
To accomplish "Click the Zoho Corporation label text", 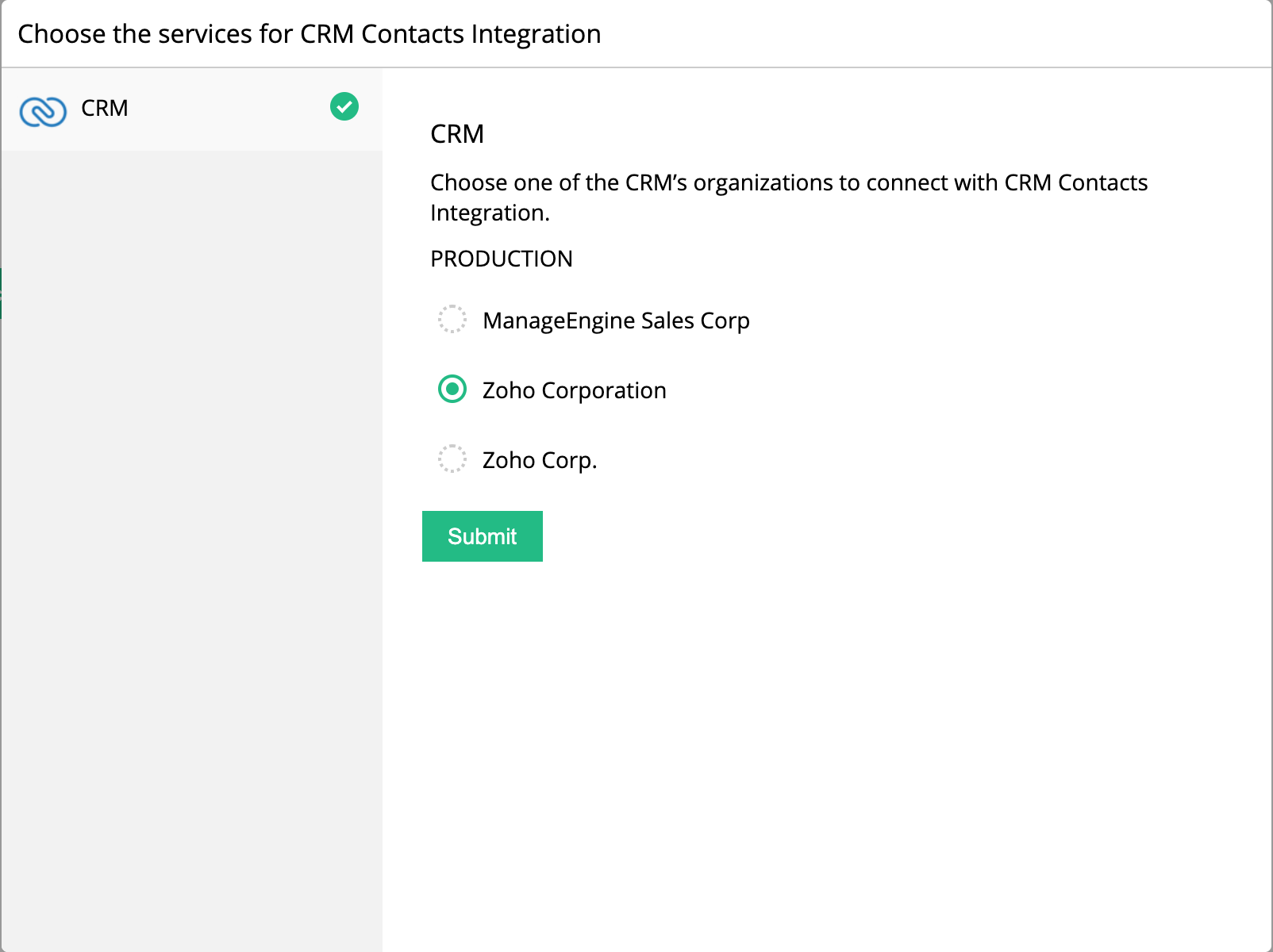I will [x=574, y=390].
